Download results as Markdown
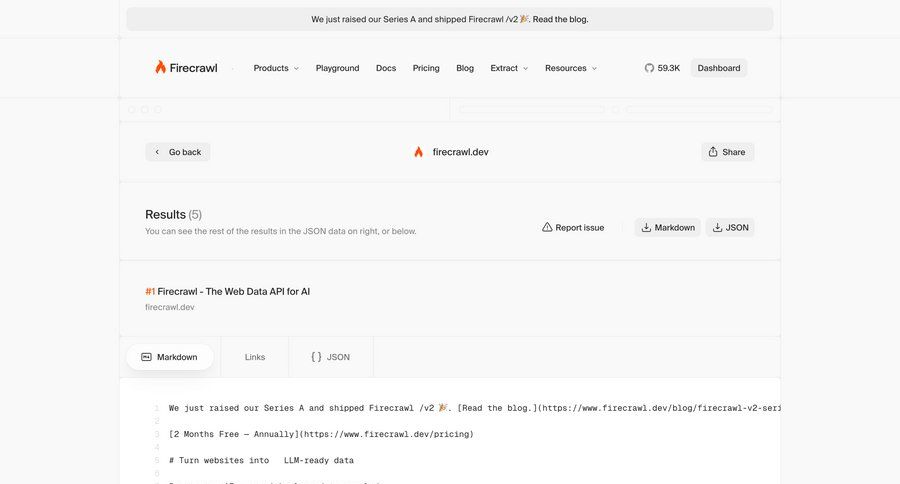 coord(667,227)
